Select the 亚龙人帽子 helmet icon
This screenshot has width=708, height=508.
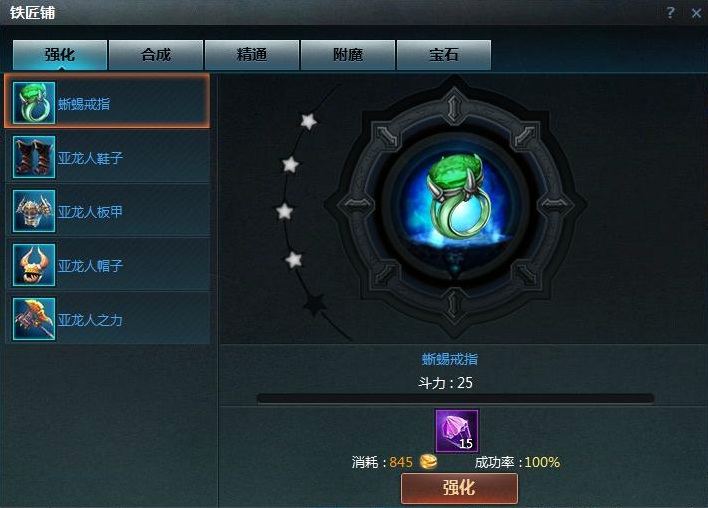click(34, 265)
